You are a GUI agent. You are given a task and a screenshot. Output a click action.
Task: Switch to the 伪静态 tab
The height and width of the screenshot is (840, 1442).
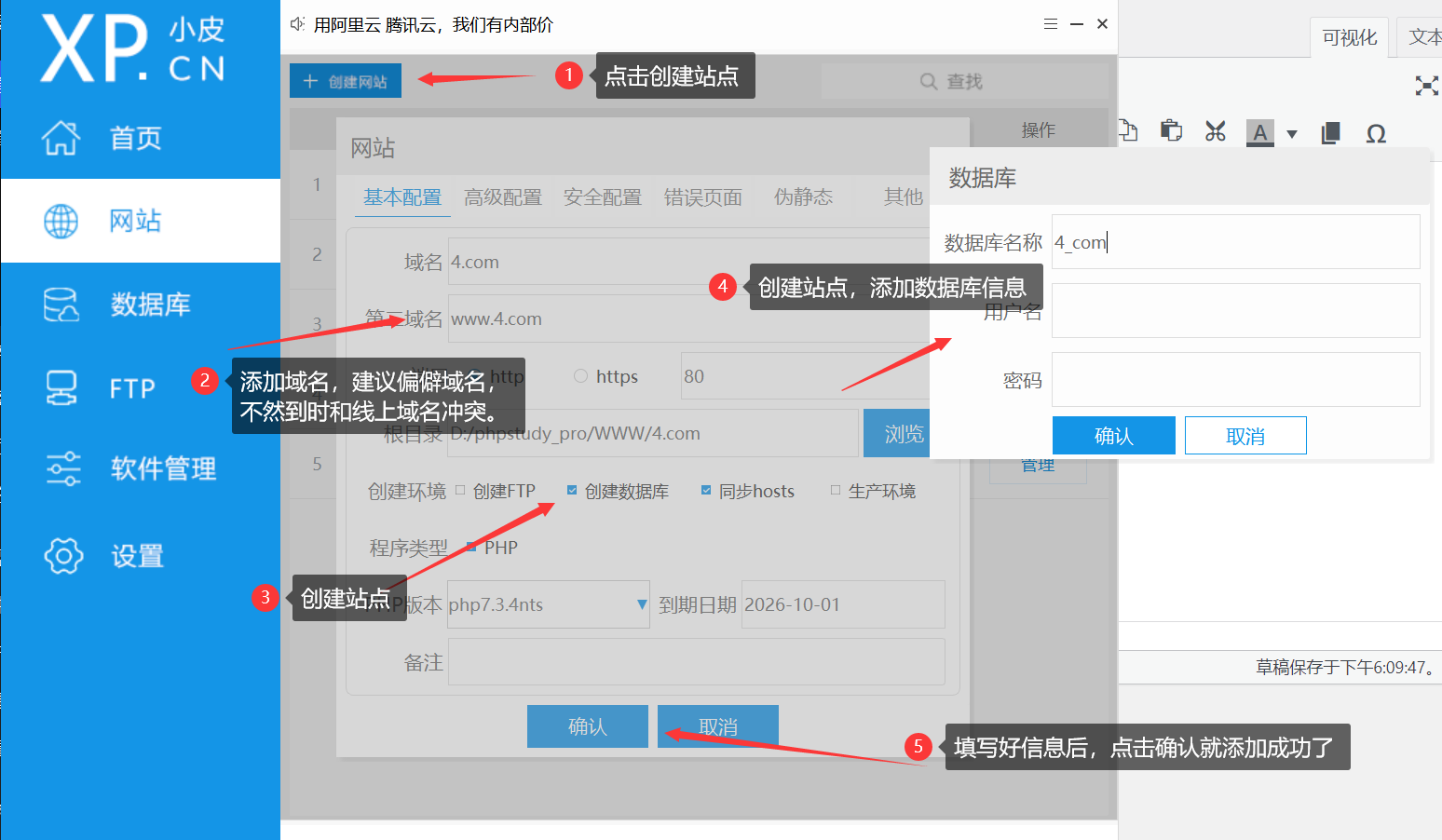click(x=803, y=197)
